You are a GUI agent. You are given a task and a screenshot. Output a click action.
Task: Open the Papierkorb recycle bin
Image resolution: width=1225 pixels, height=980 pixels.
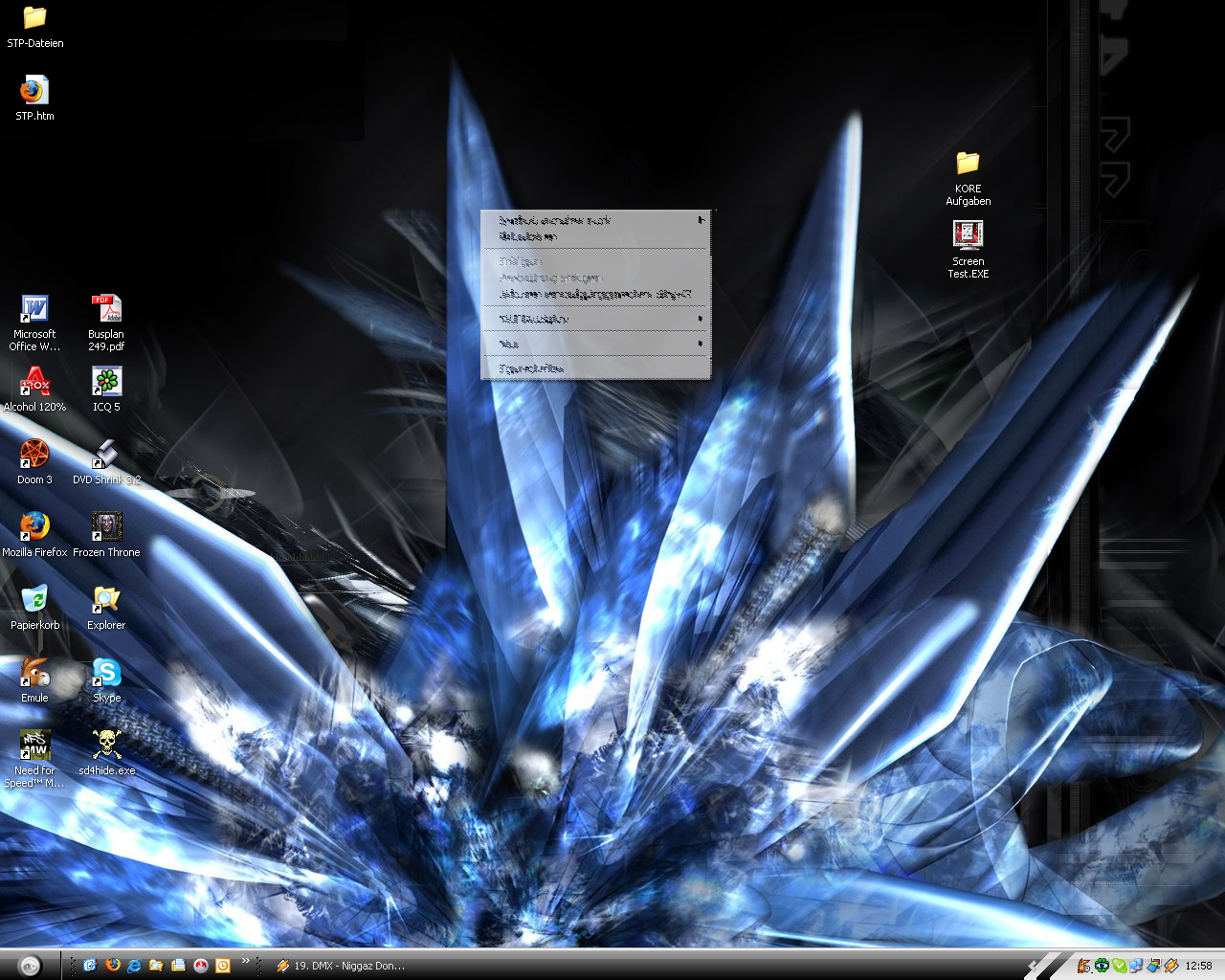(x=34, y=600)
